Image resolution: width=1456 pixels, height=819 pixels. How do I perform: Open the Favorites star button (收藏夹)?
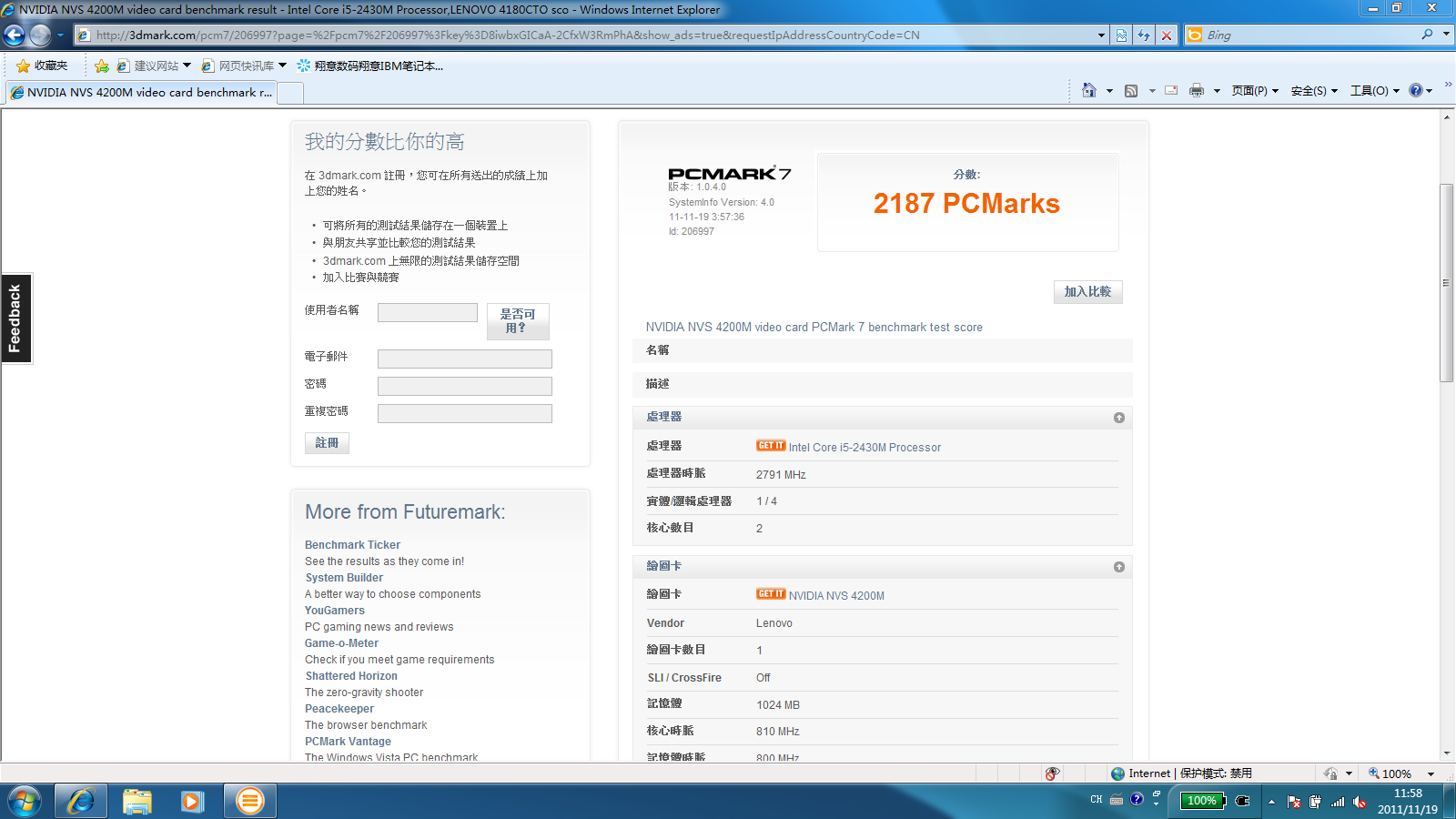pos(42,66)
